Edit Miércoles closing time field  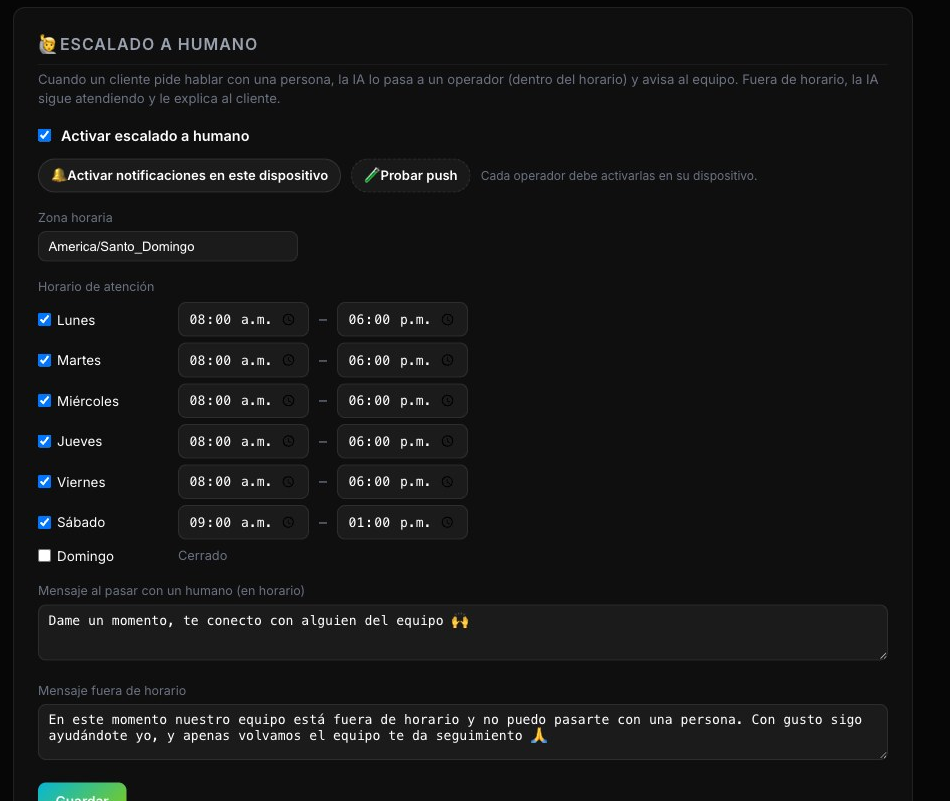[x=402, y=400]
